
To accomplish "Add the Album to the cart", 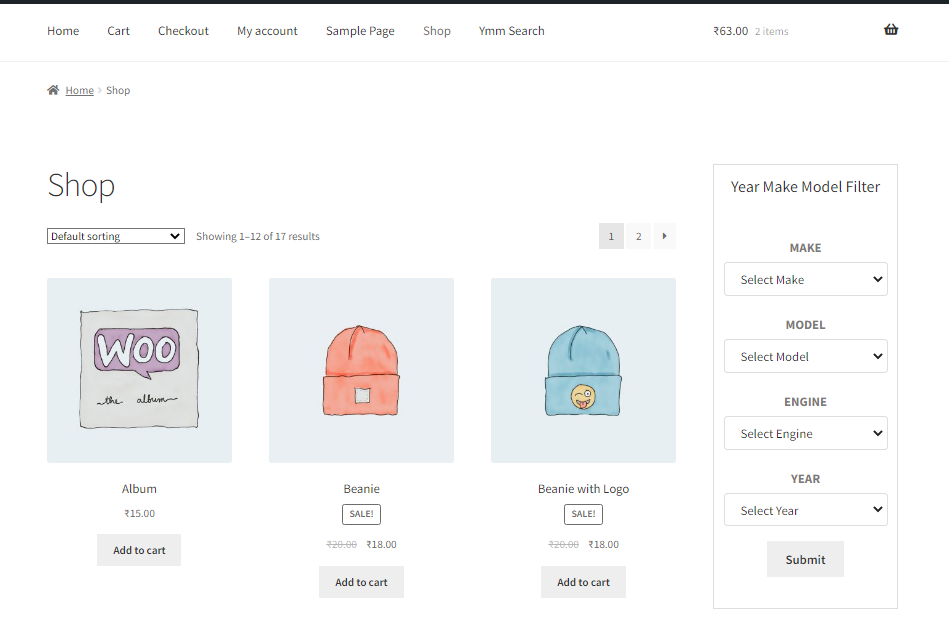I will 138,549.
